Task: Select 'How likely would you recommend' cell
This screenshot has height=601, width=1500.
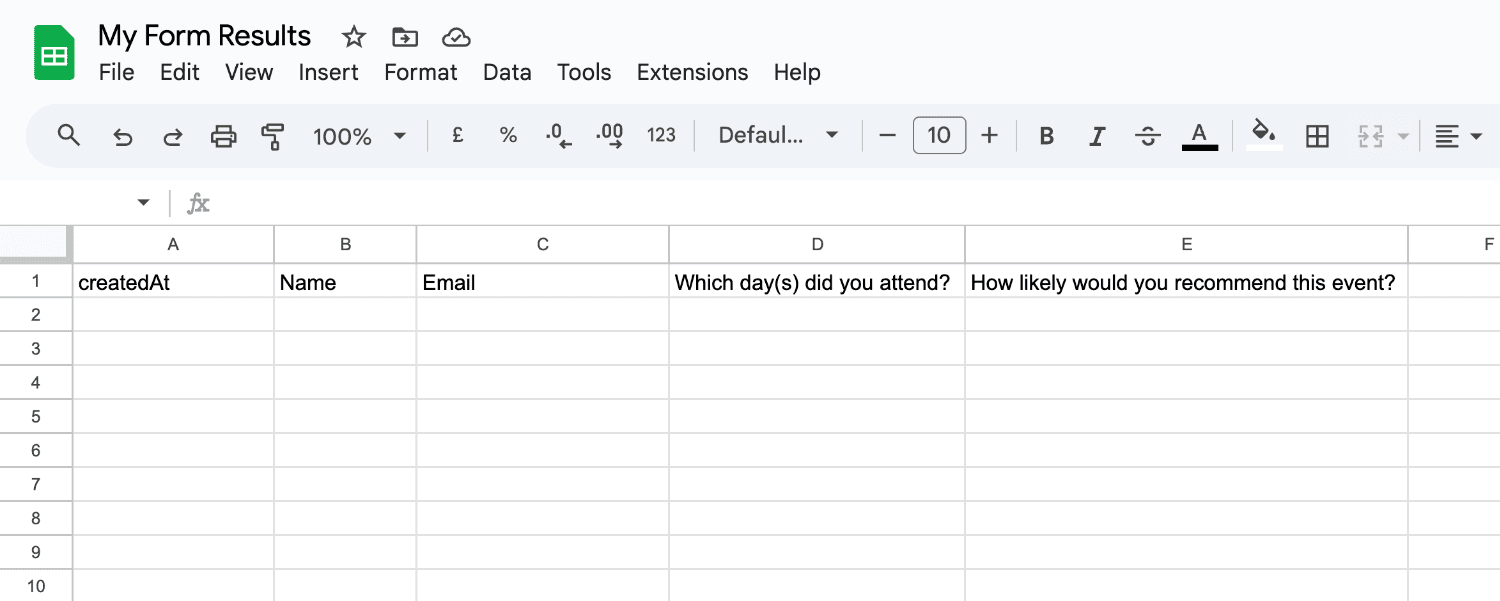Action: pyautogui.click(x=1186, y=282)
